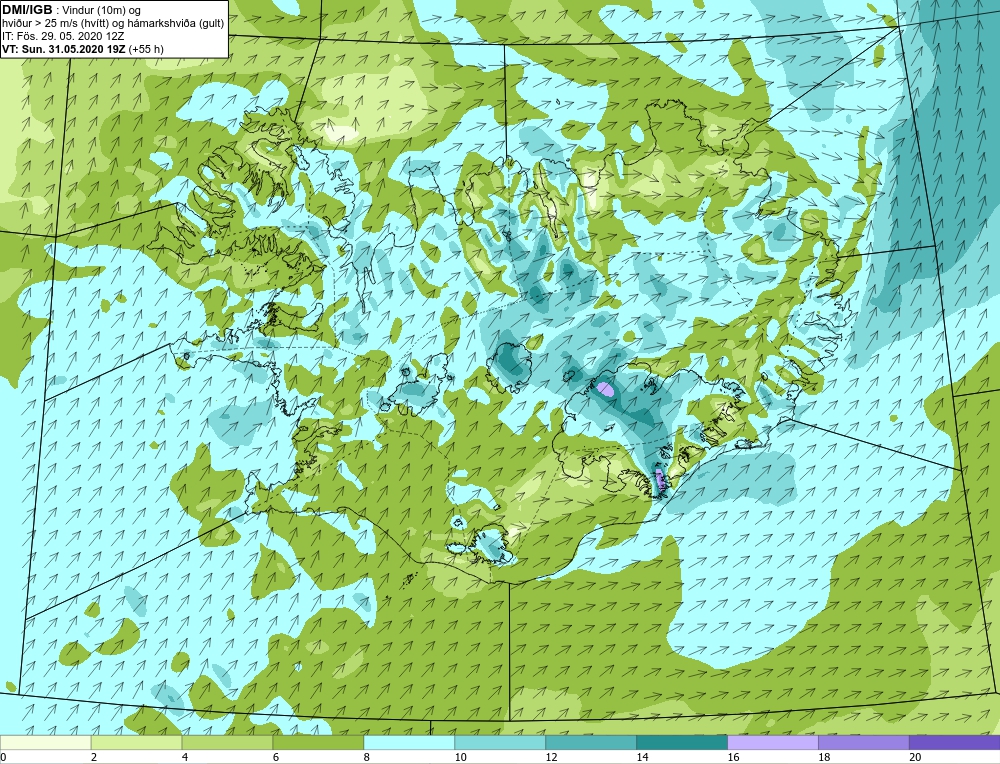Pick the above 20 m/s dark violet swatch

point(955,743)
